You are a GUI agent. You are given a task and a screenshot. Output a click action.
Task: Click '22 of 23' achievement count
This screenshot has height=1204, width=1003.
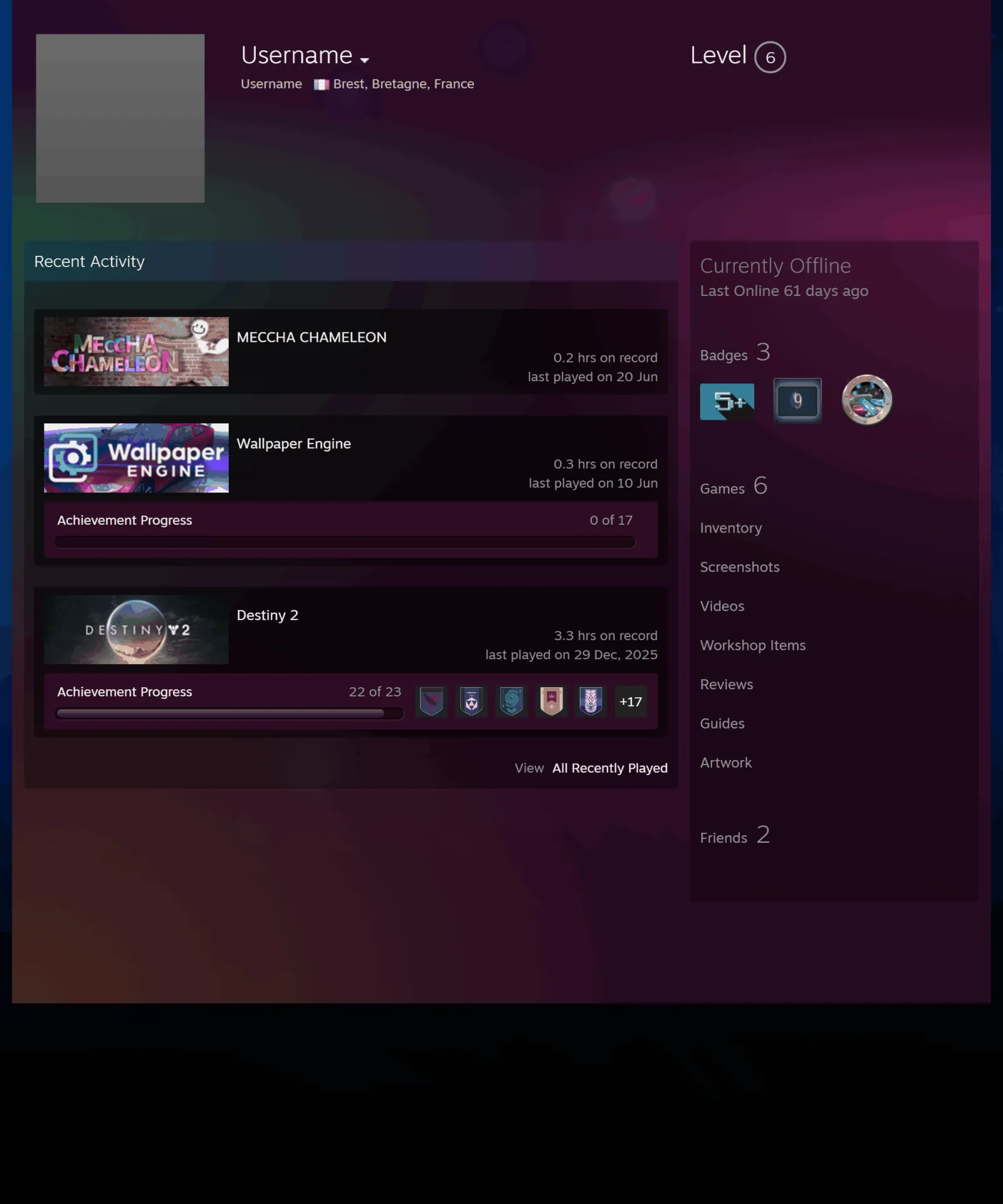pyautogui.click(x=375, y=692)
